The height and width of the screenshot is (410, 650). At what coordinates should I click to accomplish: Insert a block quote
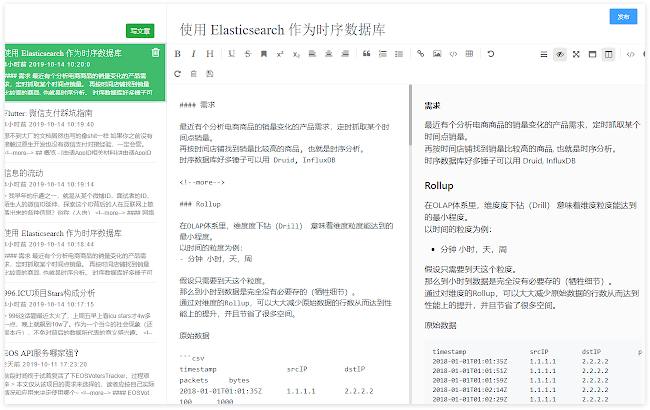click(366, 54)
